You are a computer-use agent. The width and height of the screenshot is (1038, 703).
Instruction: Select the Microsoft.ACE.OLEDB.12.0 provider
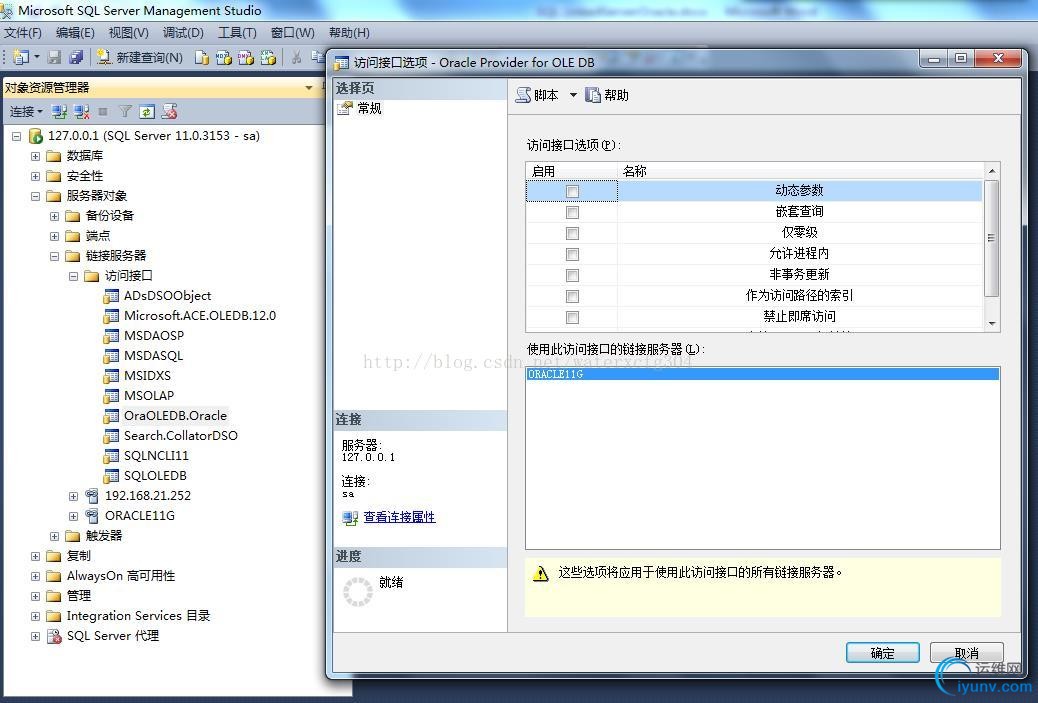click(x=199, y=316)
